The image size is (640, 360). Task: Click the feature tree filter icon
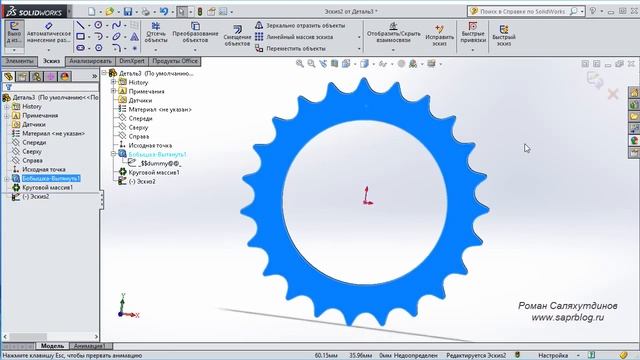[x=9, y=87]
